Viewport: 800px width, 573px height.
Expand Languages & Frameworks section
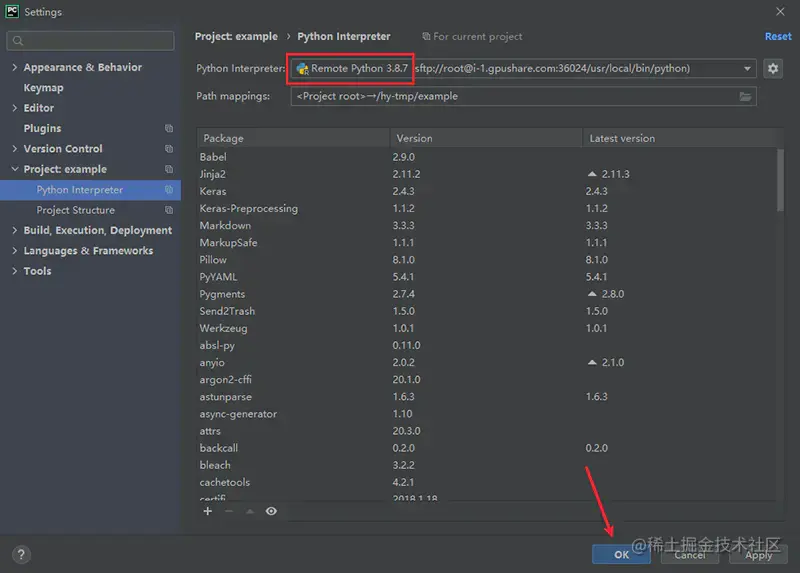click(x=14, y=251)
